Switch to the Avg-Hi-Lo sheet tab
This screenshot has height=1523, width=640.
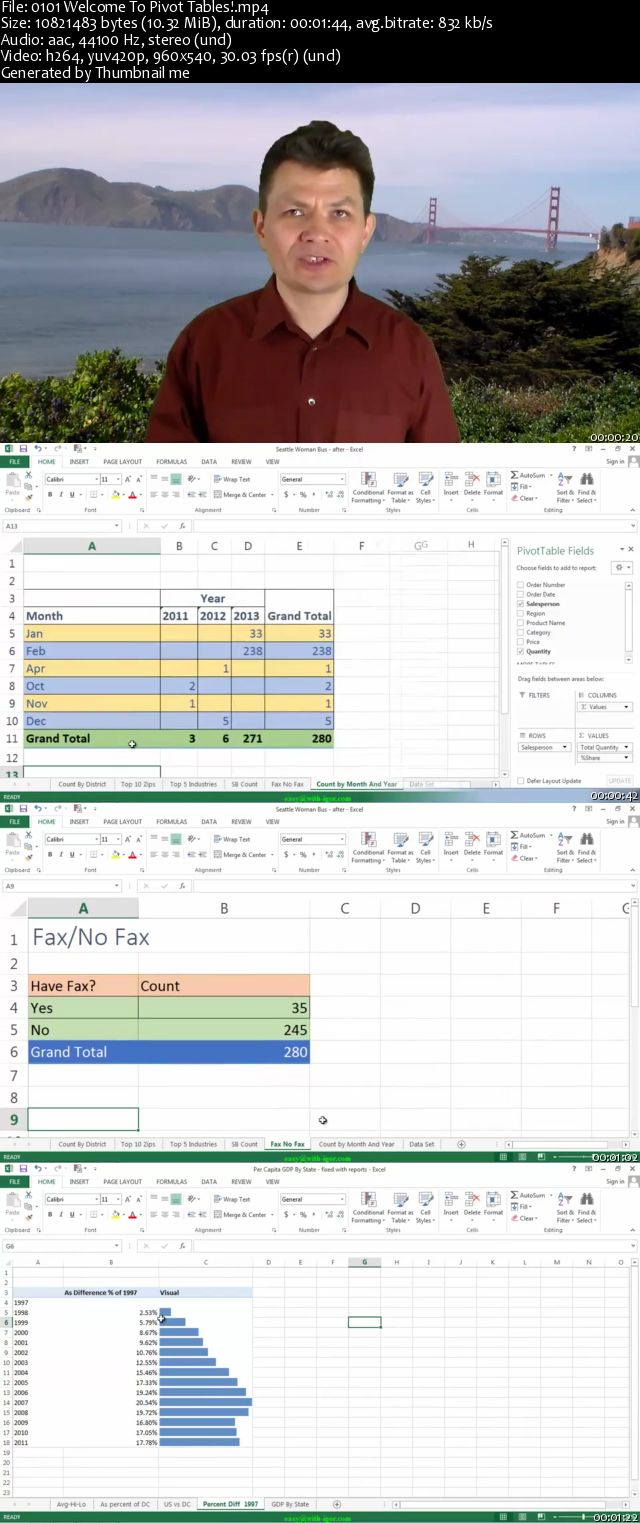coord(69,1504)
